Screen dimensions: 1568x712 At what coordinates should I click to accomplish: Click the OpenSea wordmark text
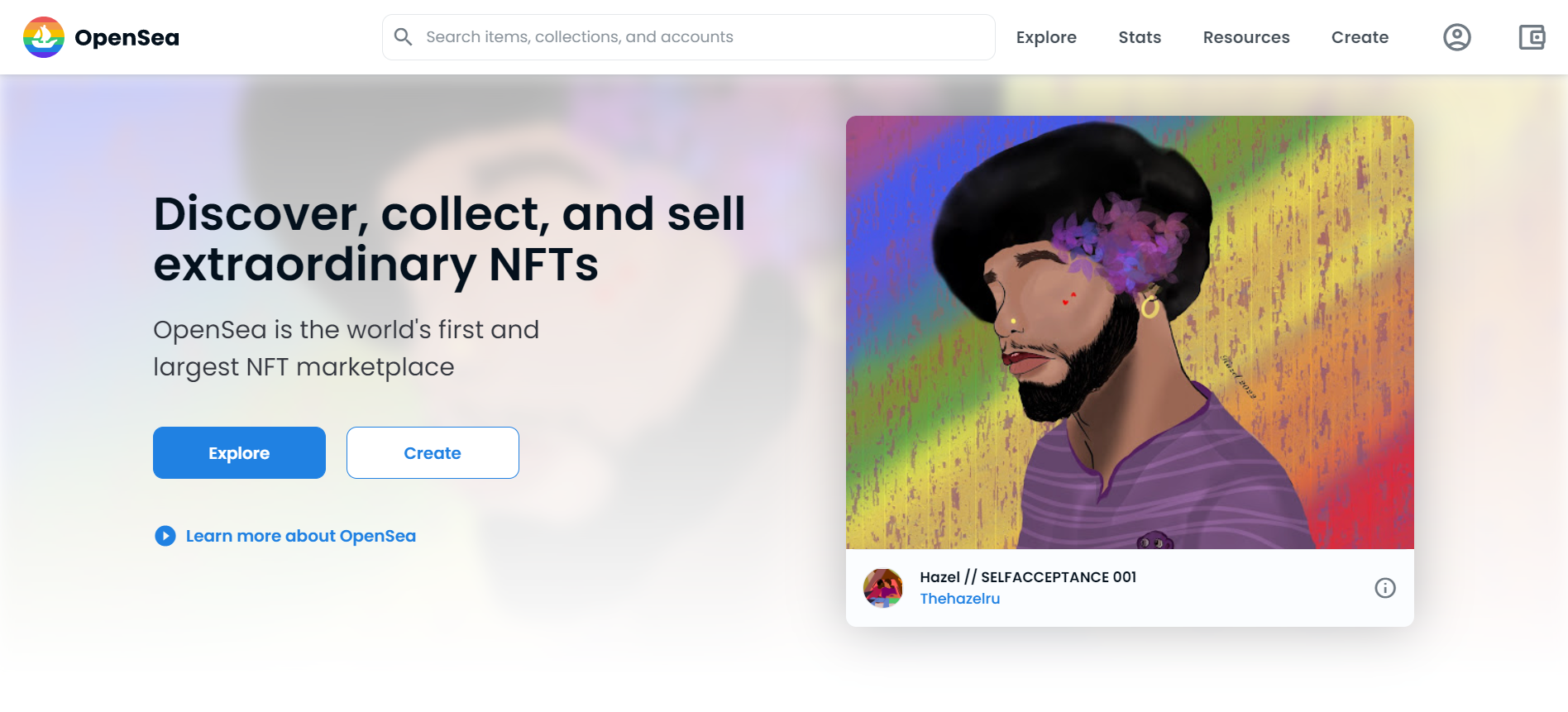click(x=127, y=38)
